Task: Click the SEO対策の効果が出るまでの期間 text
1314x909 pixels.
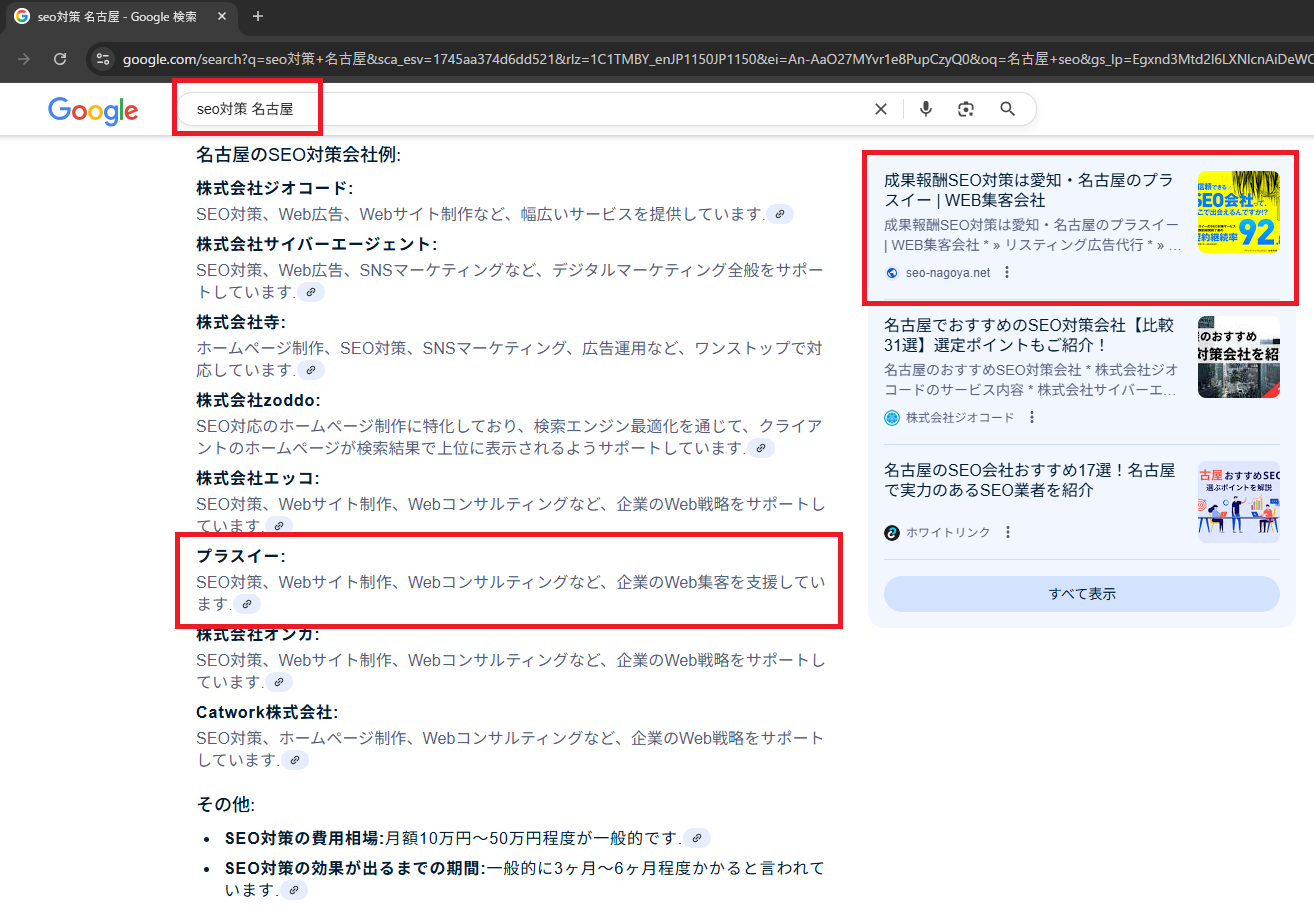Action: [355, 868]
